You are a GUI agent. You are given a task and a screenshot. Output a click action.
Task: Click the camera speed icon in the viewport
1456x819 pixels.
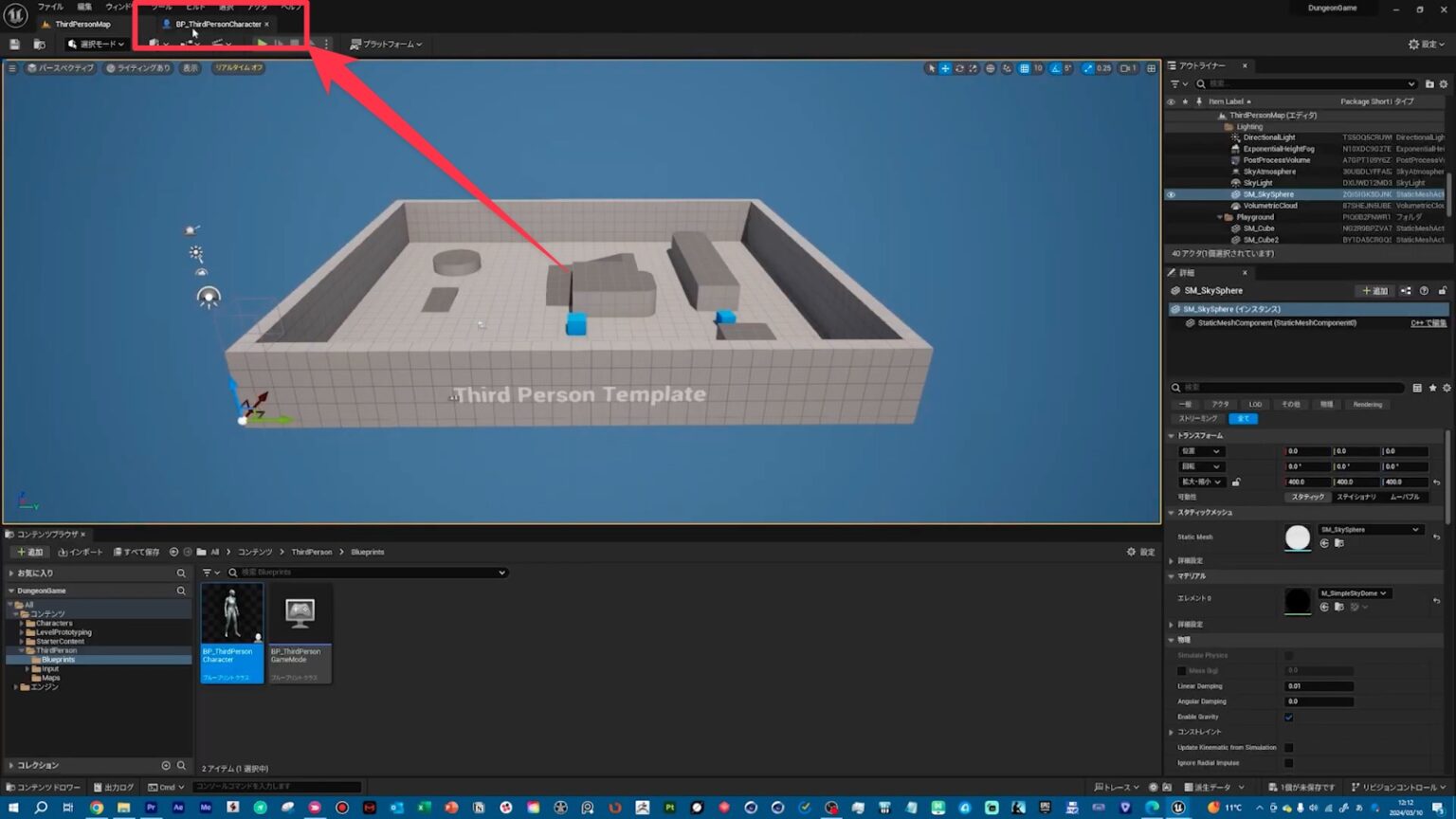pos(1125,68)
